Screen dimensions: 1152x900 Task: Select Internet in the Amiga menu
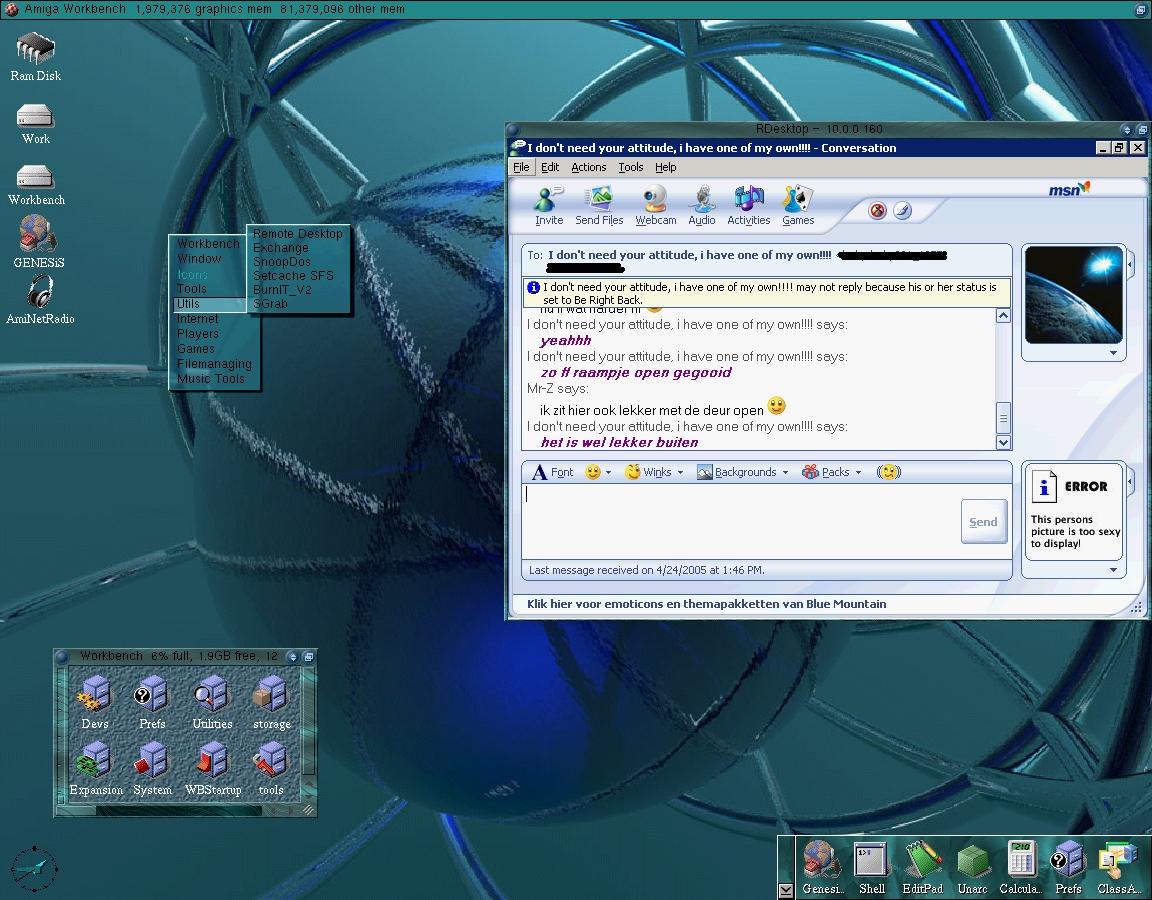(197, 319)
